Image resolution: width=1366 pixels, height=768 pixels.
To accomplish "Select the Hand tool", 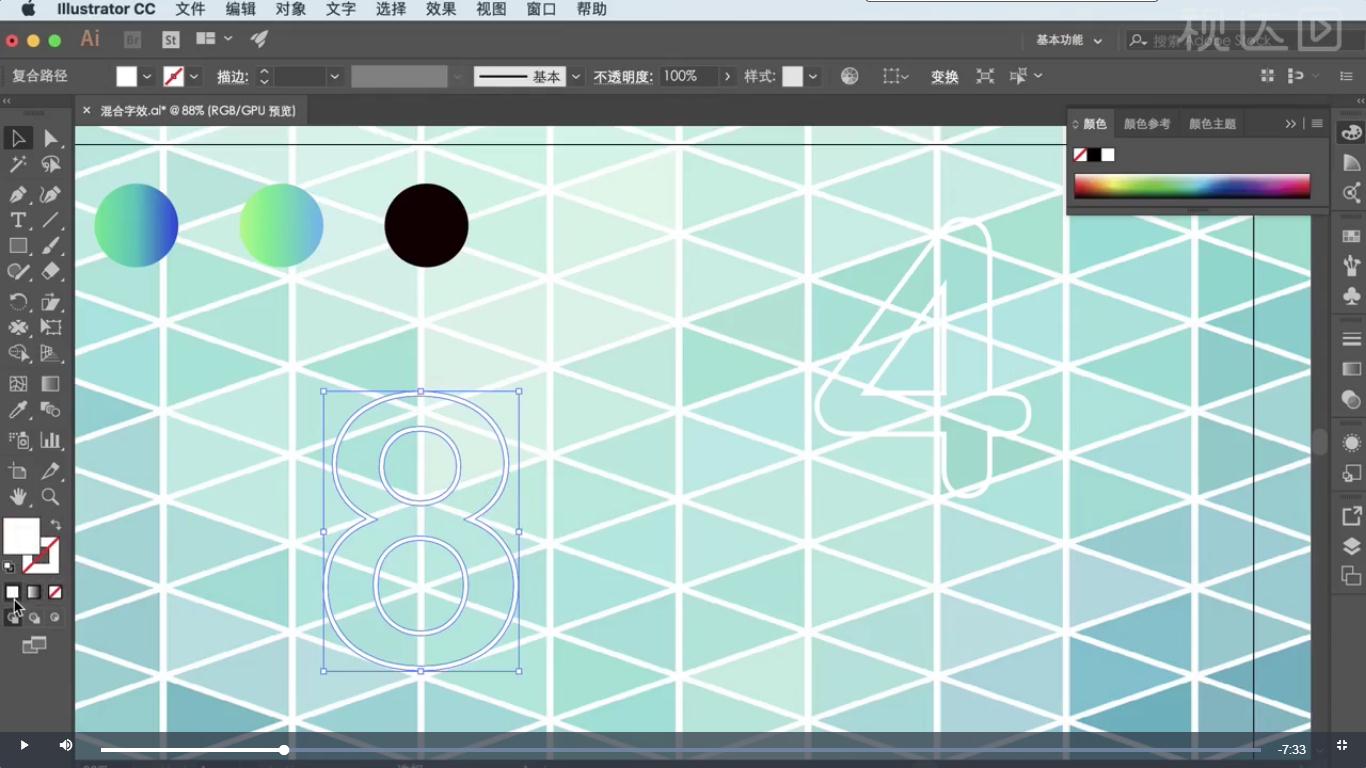I will [x=18, y=497].
